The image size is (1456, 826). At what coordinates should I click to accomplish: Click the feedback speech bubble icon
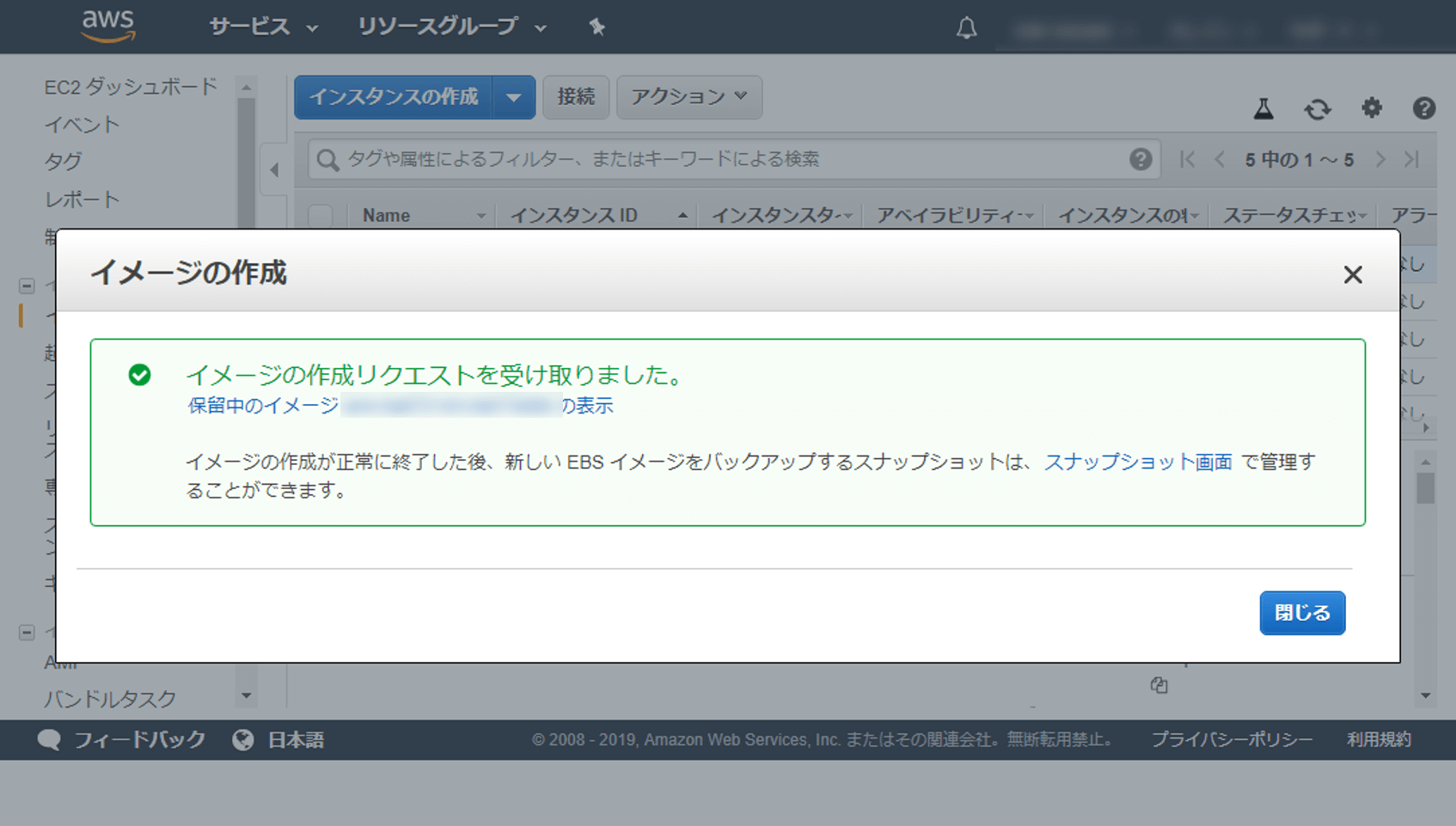(x=49, y=739)
